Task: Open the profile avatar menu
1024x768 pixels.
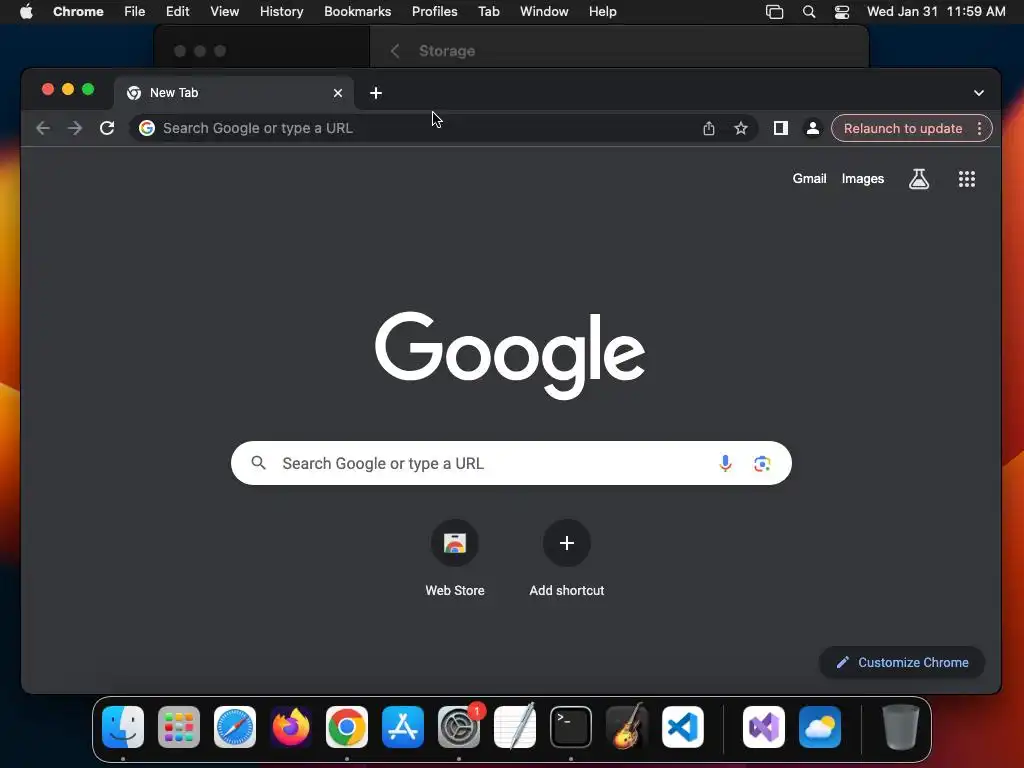Action: [x=812, y=128]
